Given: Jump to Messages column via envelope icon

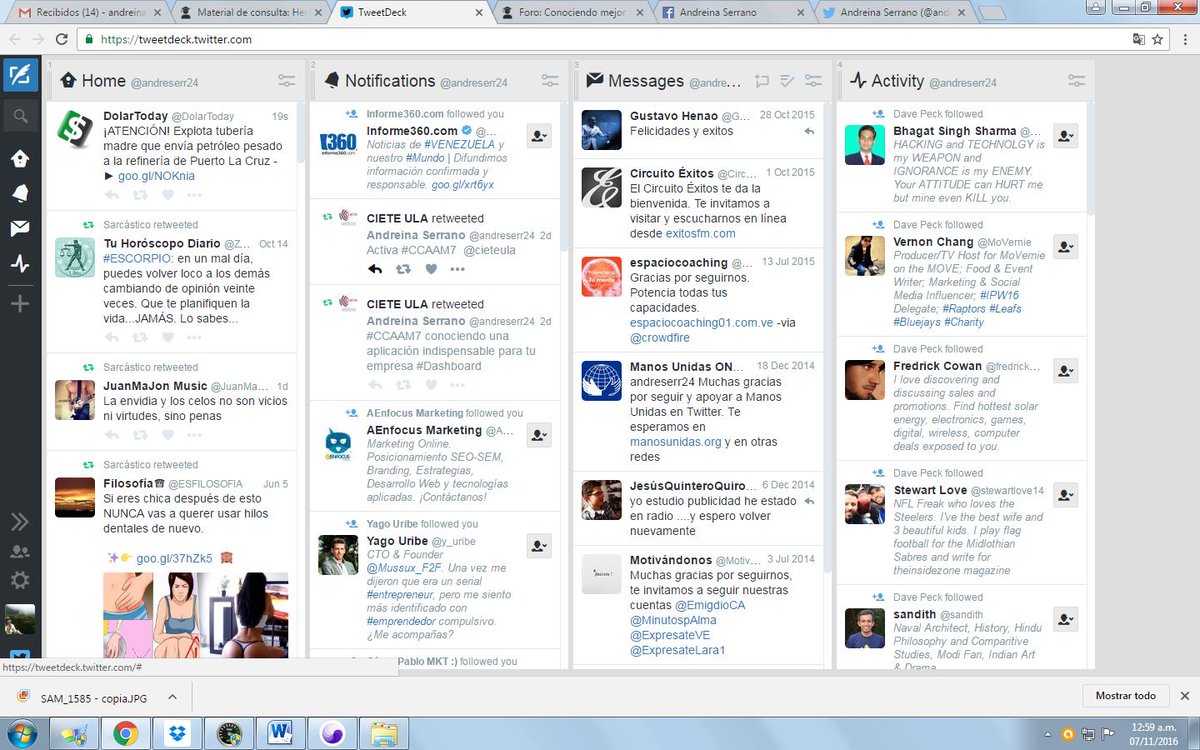Looking at the screenshot, I should click(20, 229).
